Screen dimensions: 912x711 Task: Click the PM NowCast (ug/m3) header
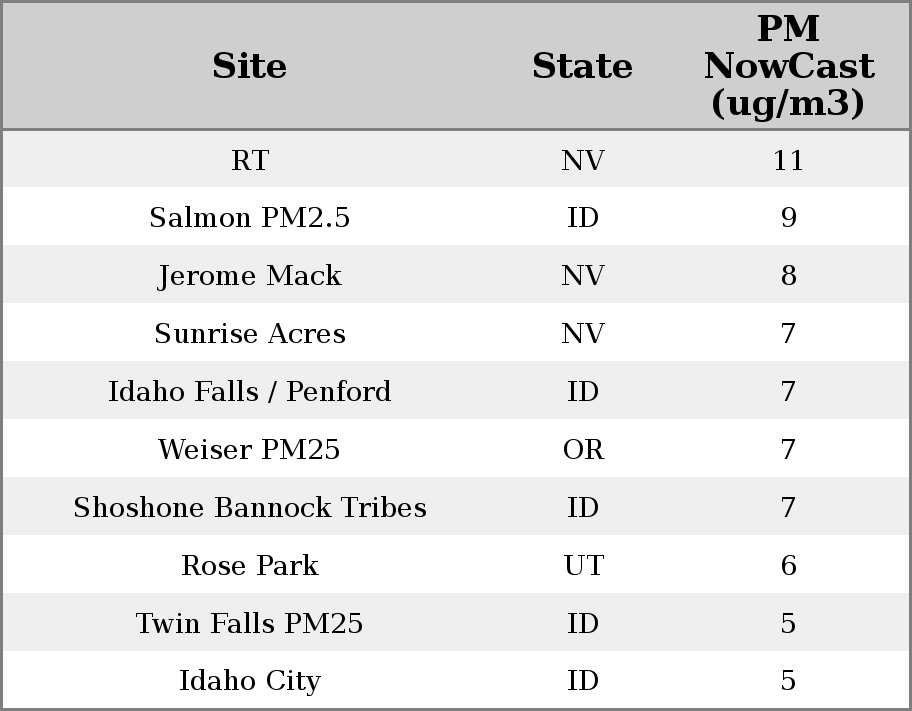[x=788, y=67]
